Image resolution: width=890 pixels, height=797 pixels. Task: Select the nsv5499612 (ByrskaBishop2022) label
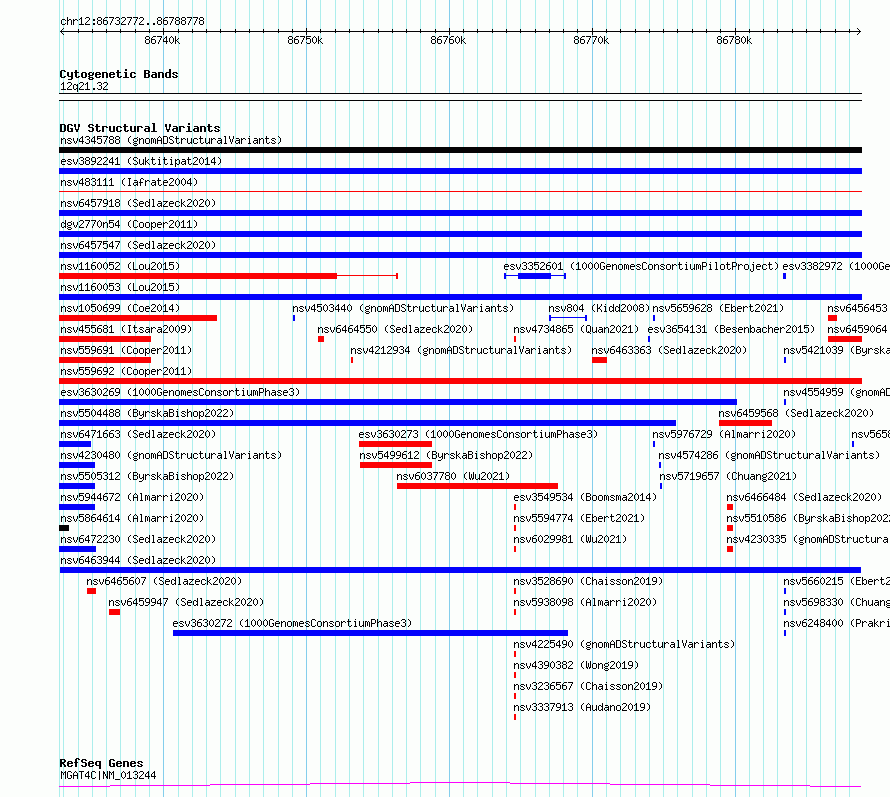tap(446, 455)
